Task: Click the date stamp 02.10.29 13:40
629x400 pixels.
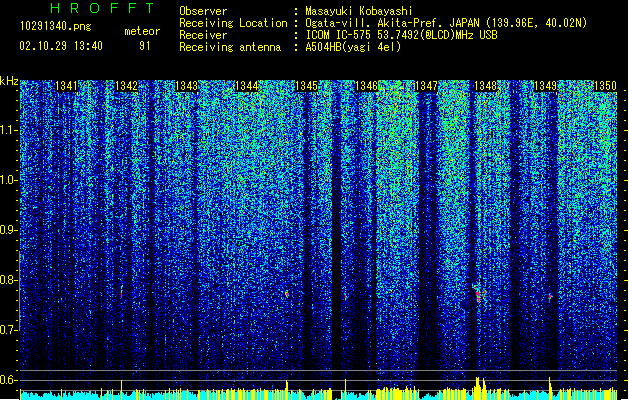Action: click(x=61, y=46)
